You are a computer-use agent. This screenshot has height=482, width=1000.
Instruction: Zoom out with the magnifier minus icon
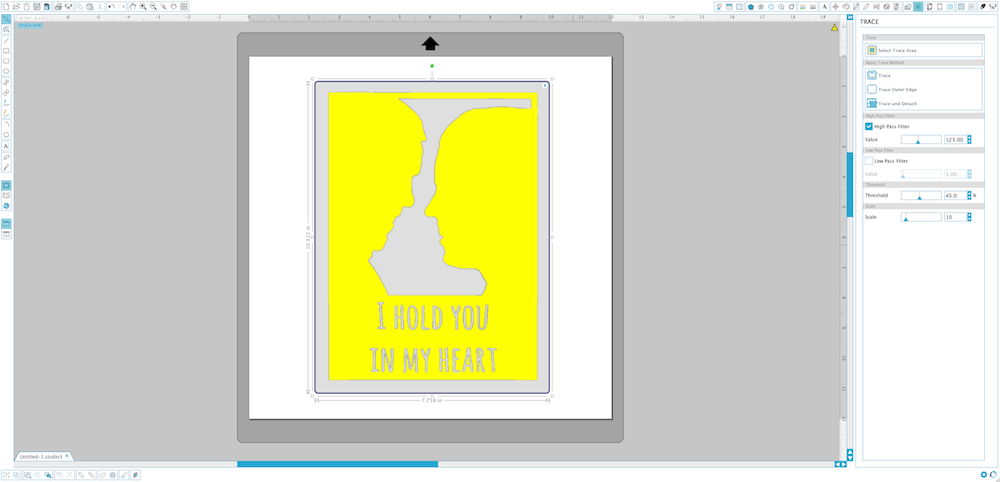[x=153, y=6]
